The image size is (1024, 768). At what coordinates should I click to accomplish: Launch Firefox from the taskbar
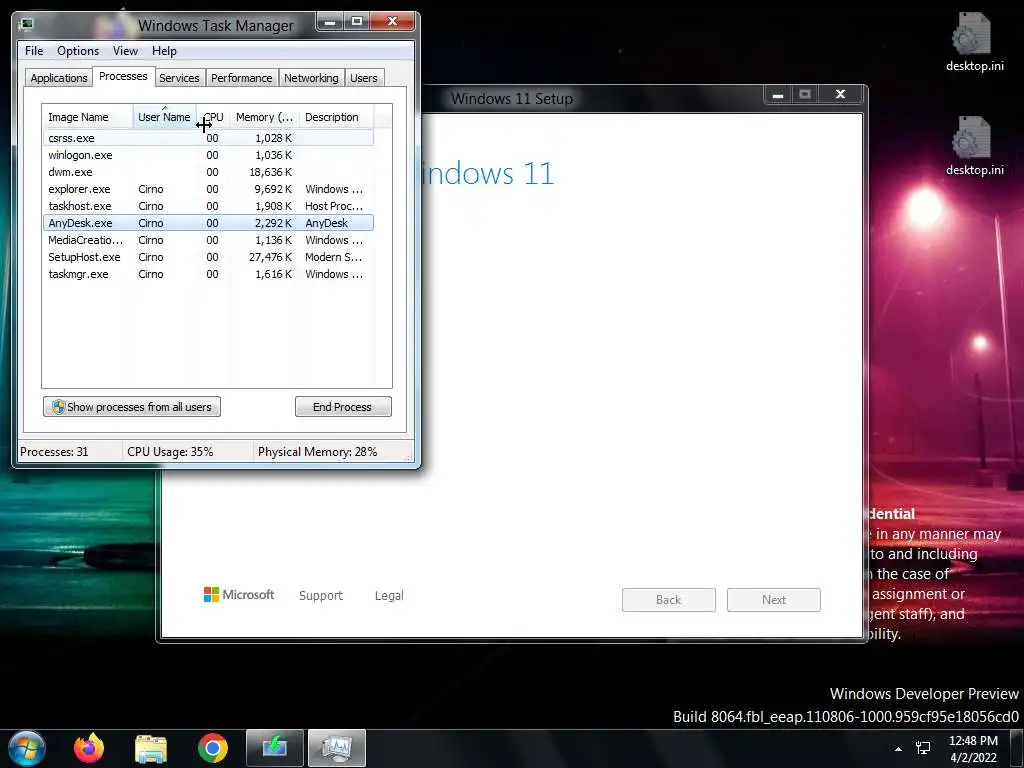coord(89,748)
